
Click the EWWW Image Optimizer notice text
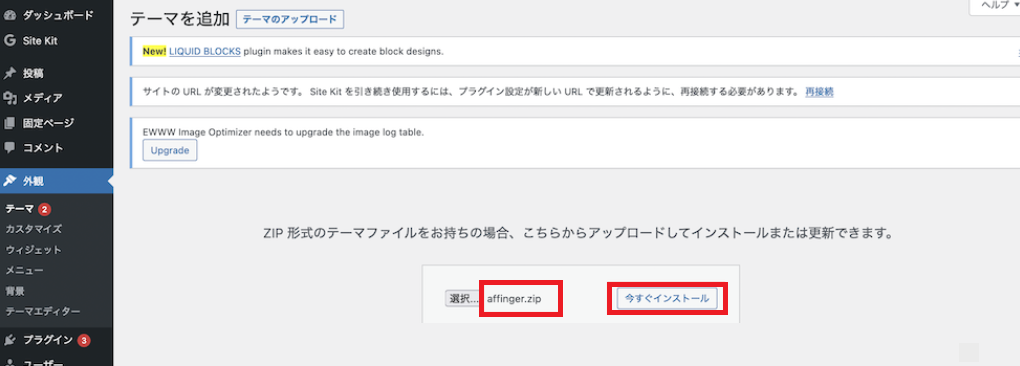(284, 132)
